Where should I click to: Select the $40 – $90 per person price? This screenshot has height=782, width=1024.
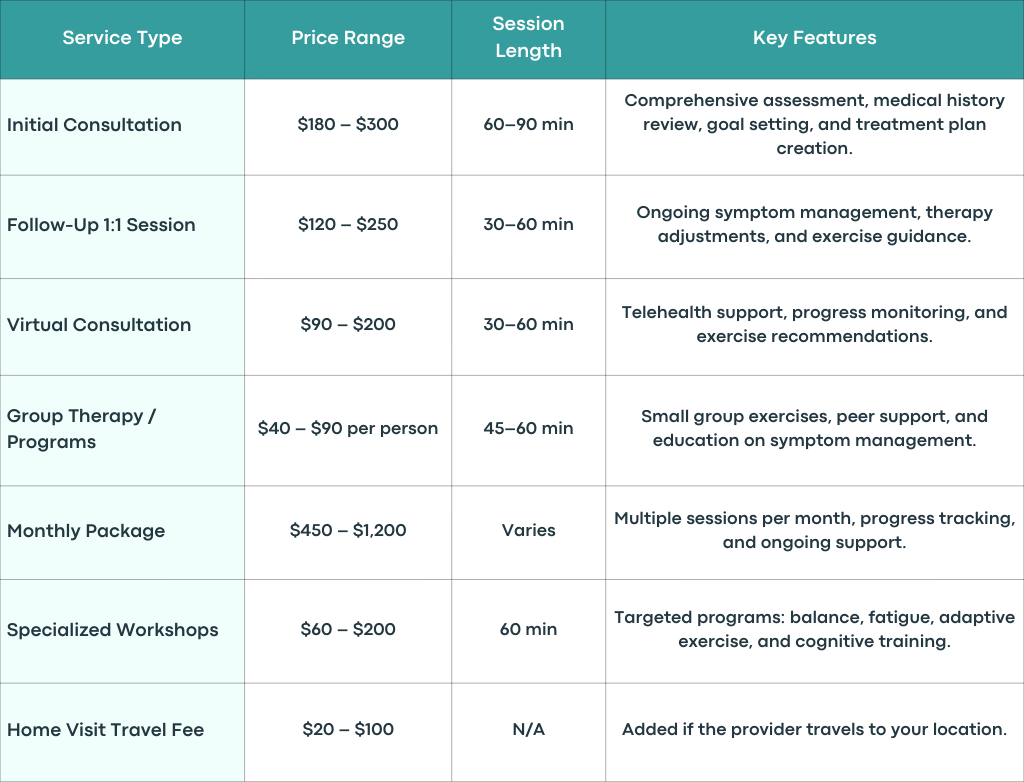348,428
